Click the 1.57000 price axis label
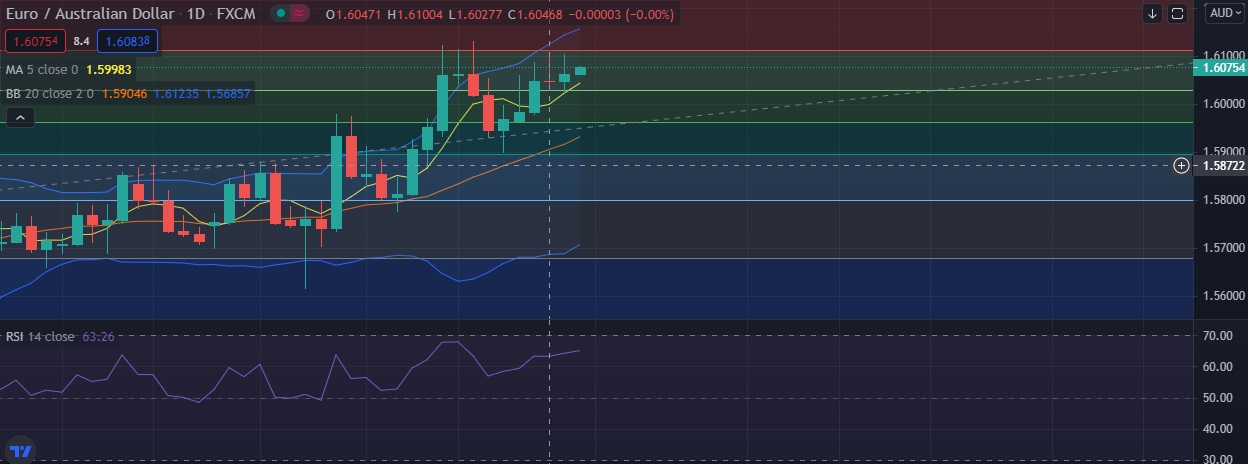 (x=1223, y=248)
